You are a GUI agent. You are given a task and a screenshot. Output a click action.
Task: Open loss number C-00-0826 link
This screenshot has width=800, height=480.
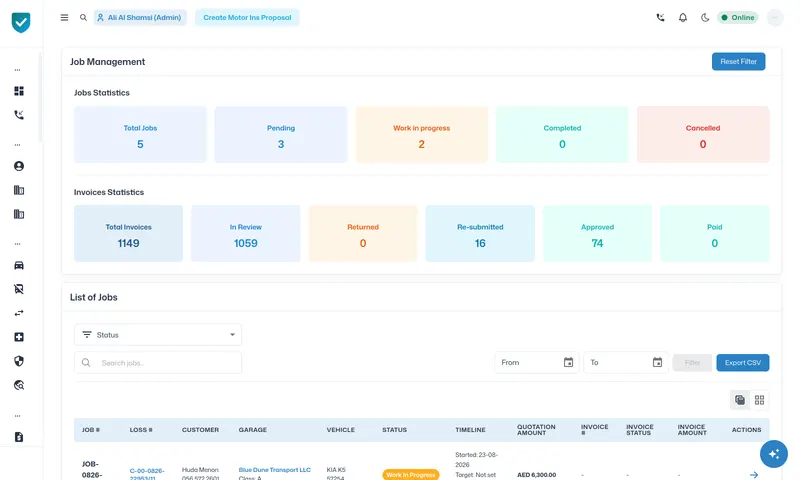pos(147,474)
